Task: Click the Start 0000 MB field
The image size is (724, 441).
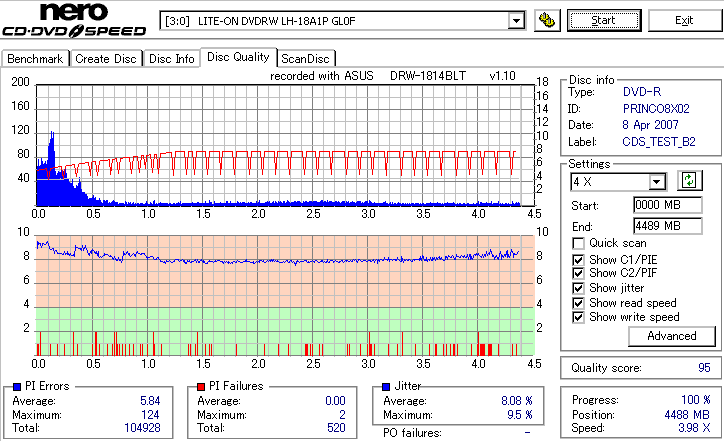Action: point(668,205)
